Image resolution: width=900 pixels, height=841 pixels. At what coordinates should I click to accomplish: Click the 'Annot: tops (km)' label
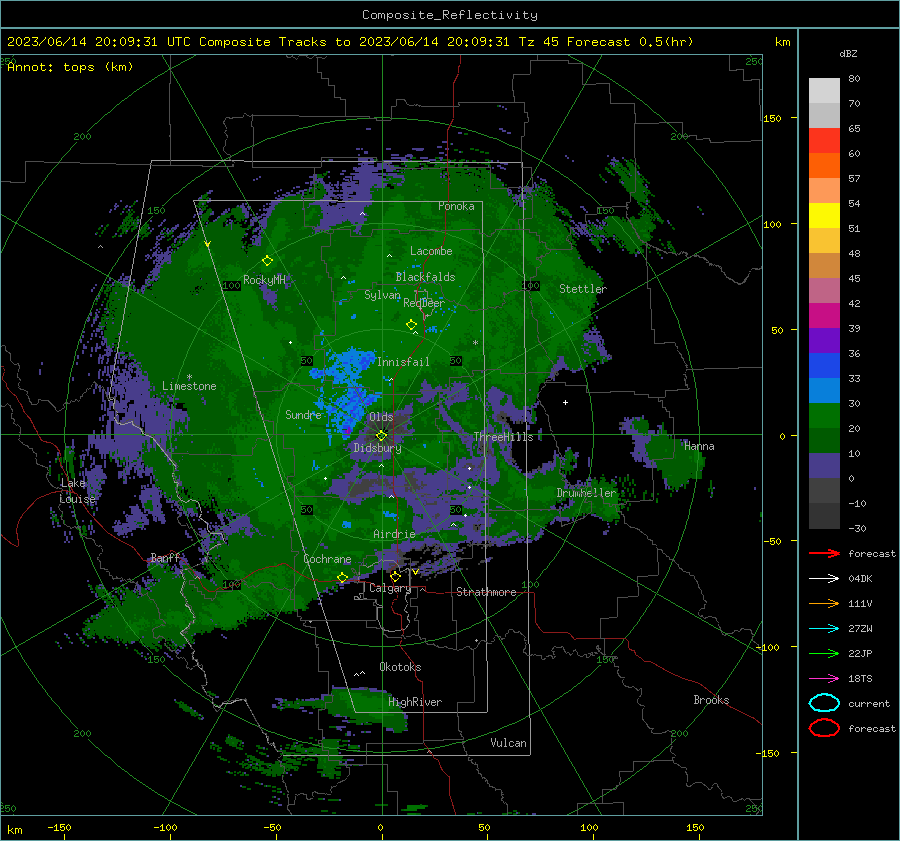pyautogui.click(x=70, y=67)
